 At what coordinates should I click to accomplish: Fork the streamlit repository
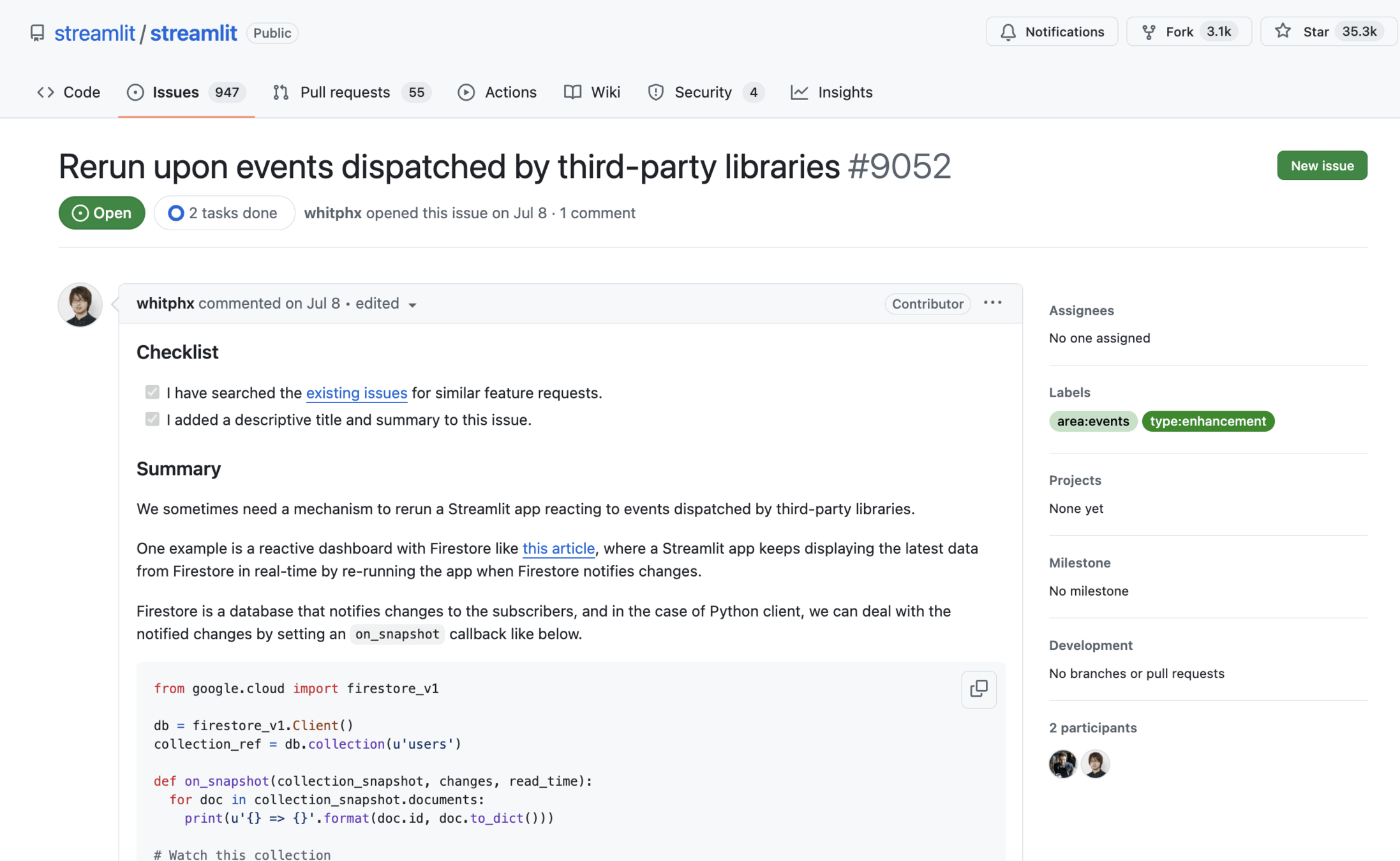(1178, 32)
